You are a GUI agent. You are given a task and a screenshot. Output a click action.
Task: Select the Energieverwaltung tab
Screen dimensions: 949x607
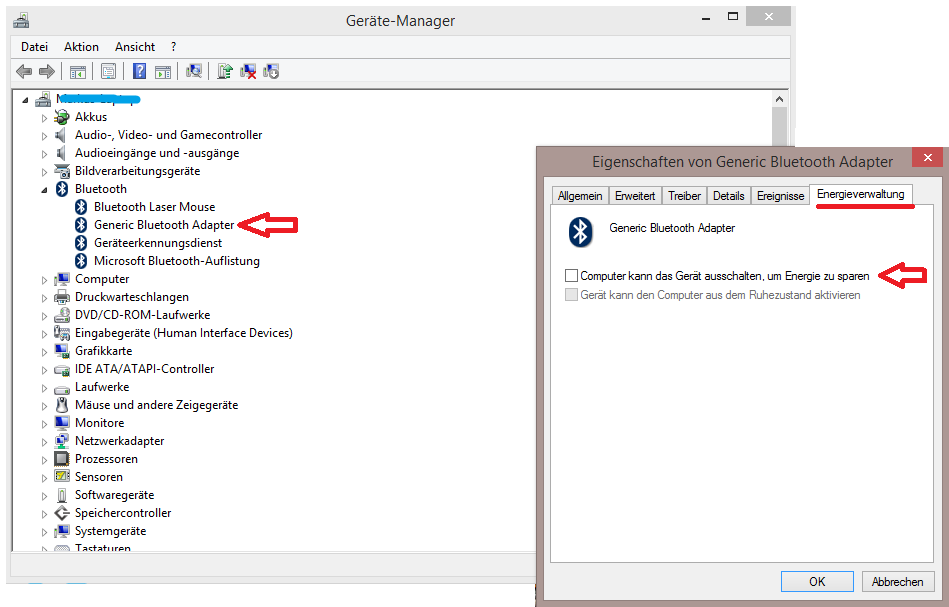[x=861, y=194]
